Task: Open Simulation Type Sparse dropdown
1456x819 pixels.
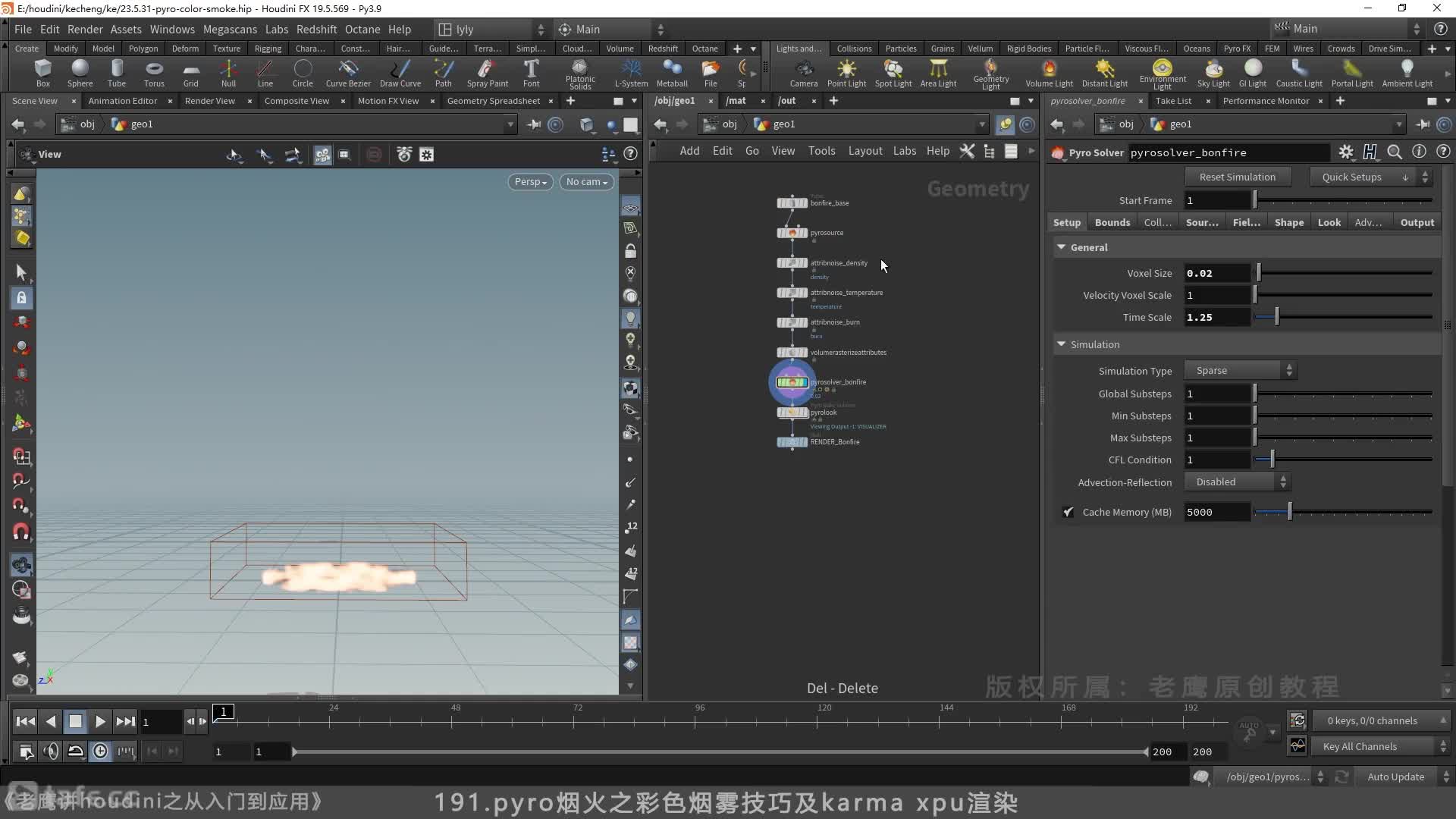Action: click(x=1240, y=371)
